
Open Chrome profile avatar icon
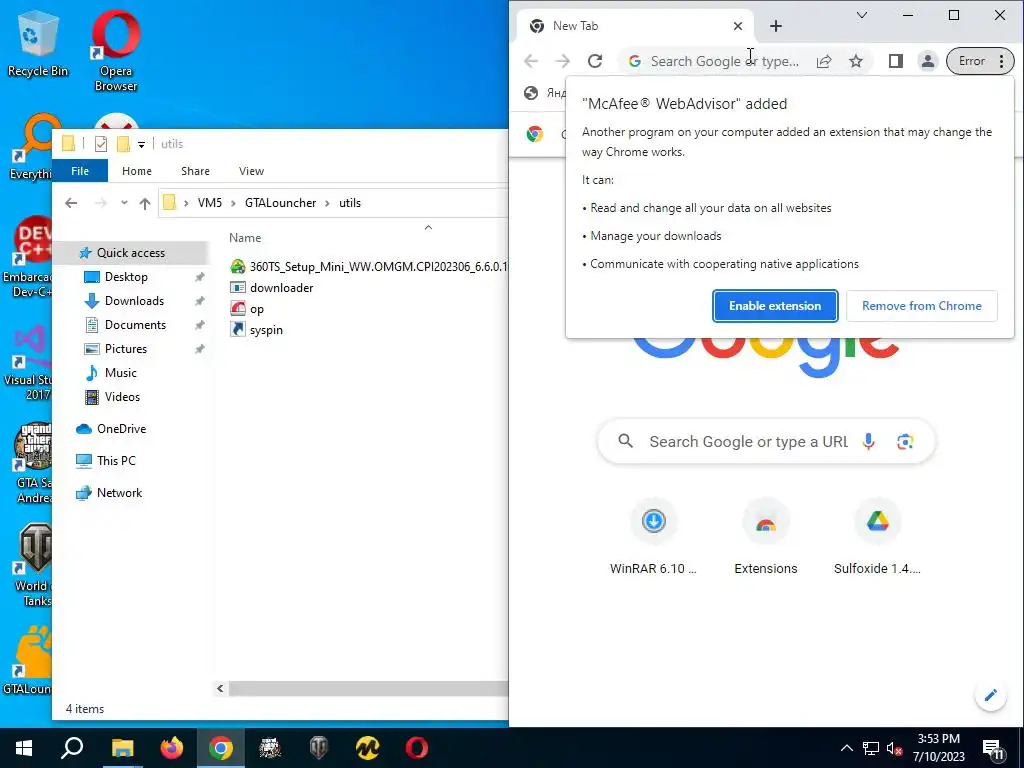927,61
